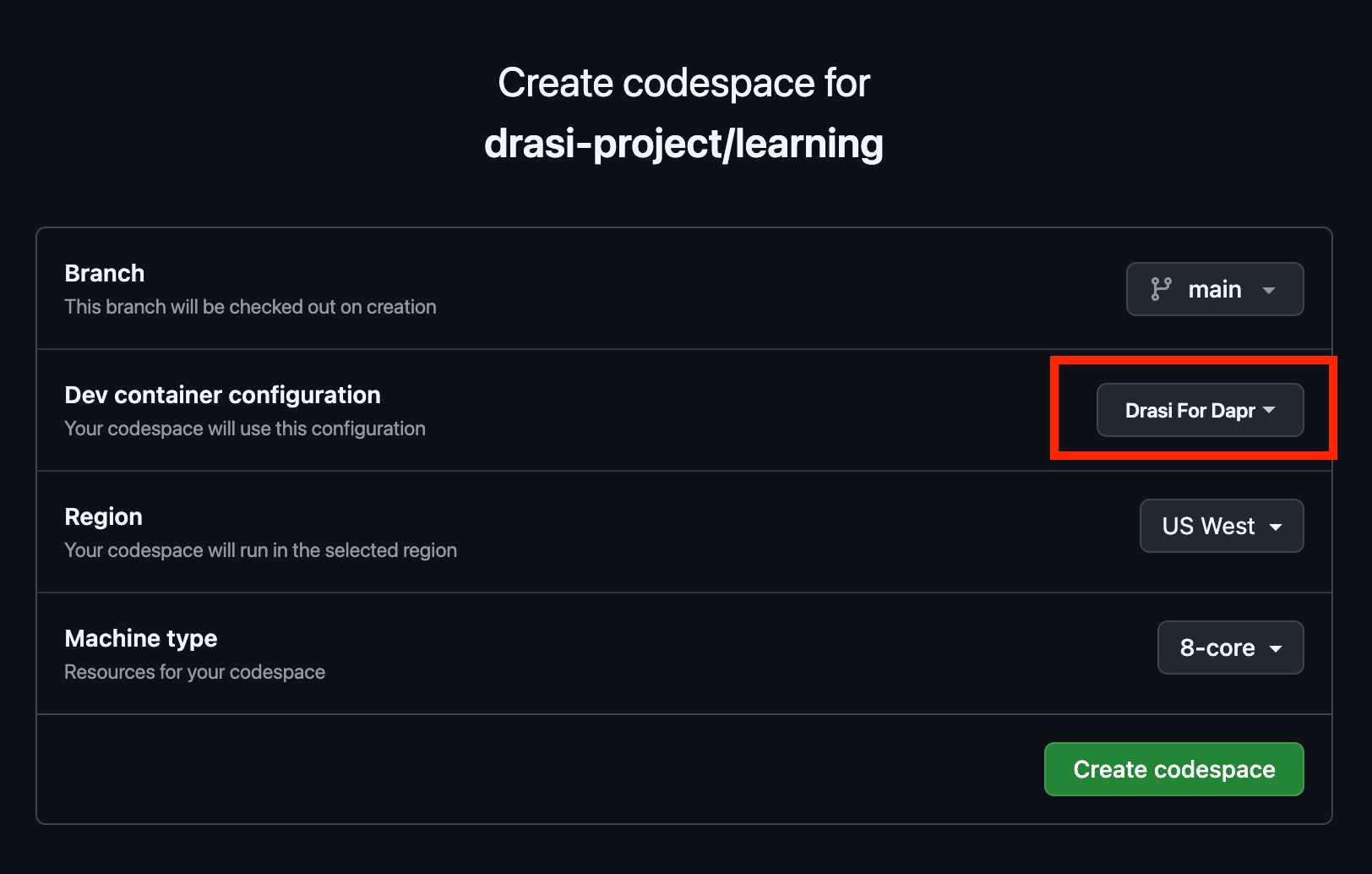1372x874 pixels.
Task: Click the Dev container configuration heading
Action: tap(222, 395)
